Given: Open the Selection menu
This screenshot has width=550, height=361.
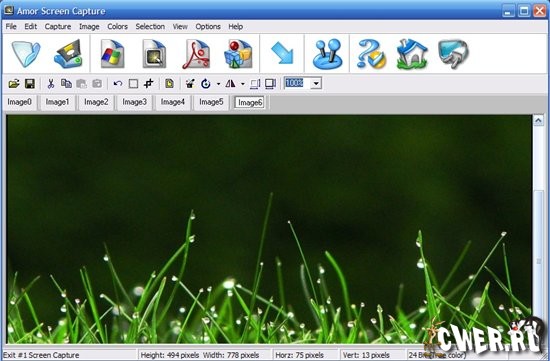Looking at the screenshot, I should (x=150, y=27).
